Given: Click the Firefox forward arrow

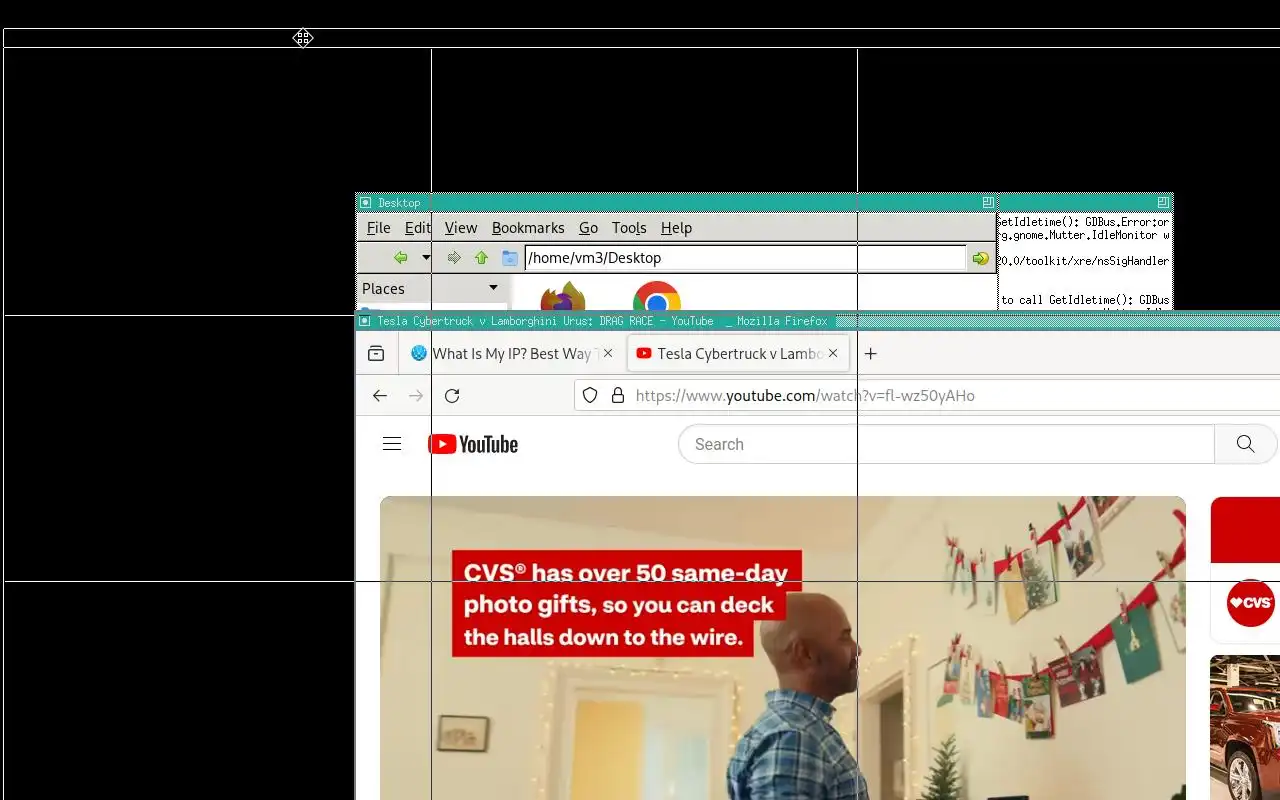Looking at the screenshot, I should [416, 396].
